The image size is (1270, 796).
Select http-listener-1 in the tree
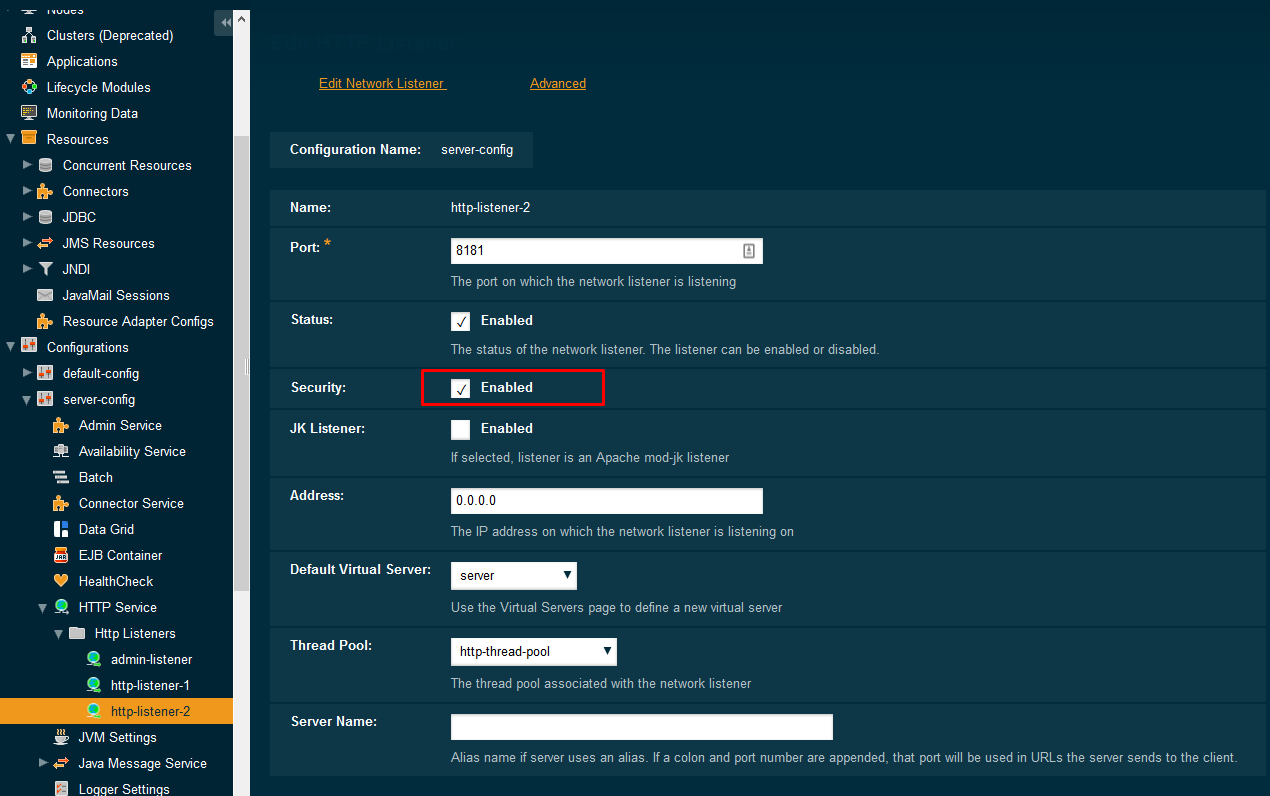pos(150,685)
